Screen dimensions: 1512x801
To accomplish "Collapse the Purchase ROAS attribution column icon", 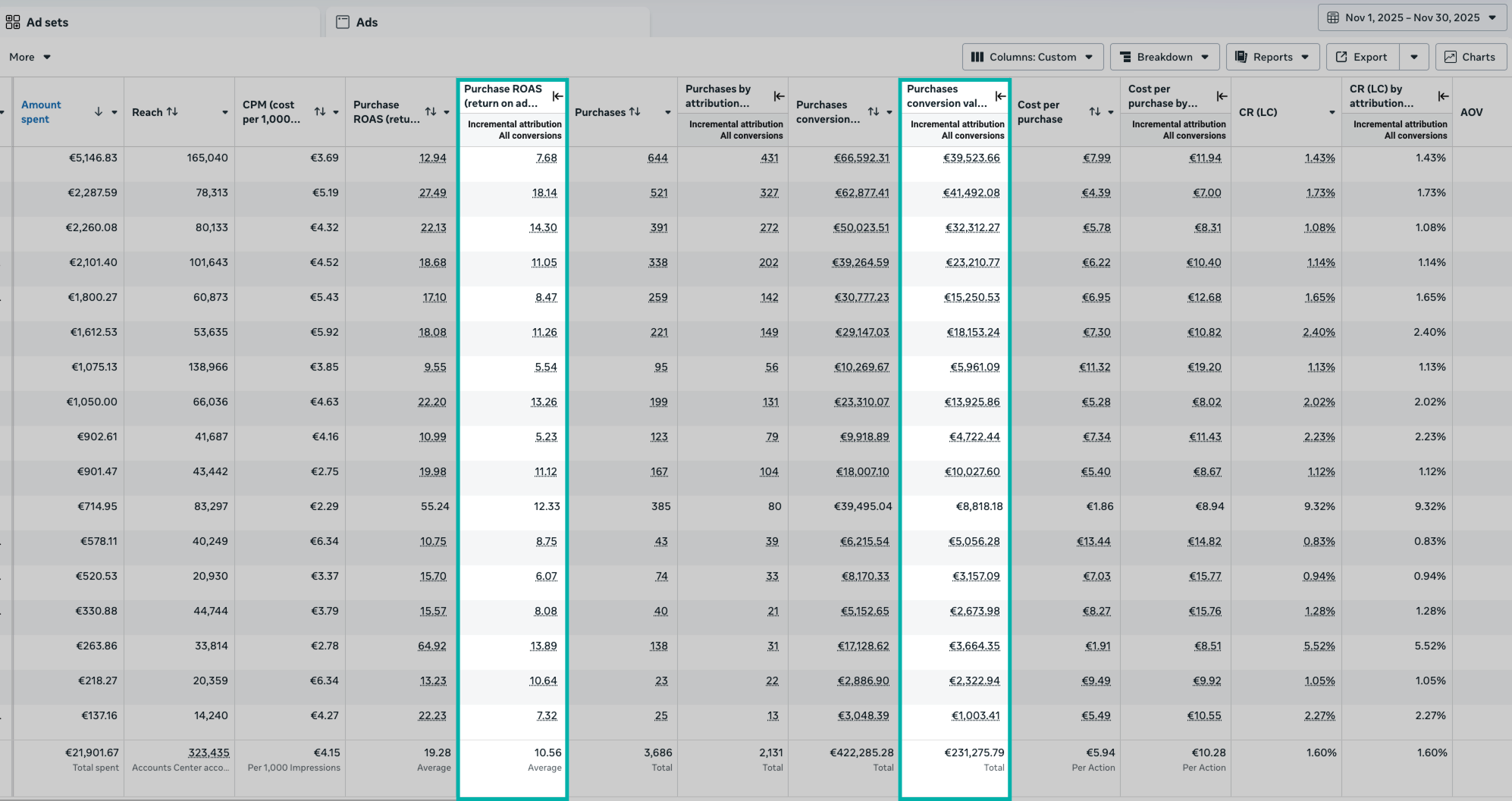I will pos(557,96).
